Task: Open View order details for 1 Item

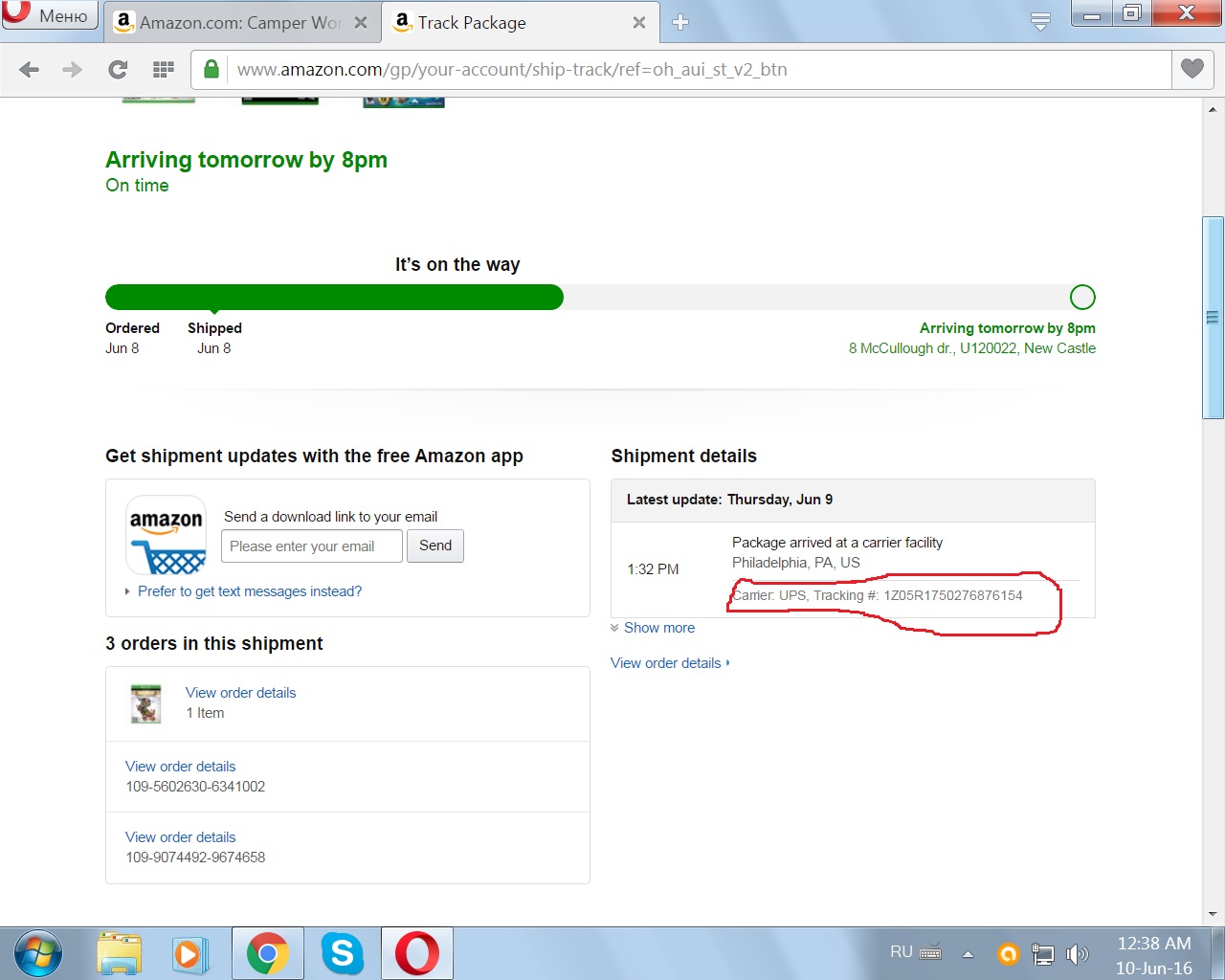Action: click(x=240, y=693)
